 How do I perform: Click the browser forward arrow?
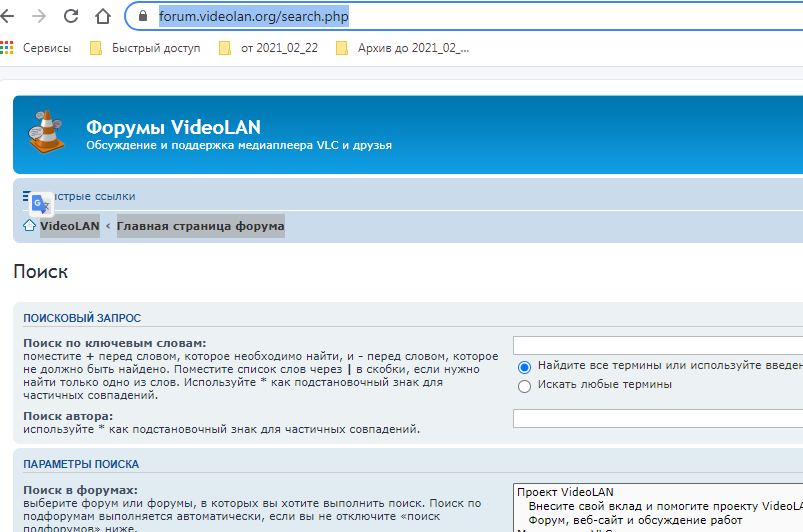click(39, 16)
